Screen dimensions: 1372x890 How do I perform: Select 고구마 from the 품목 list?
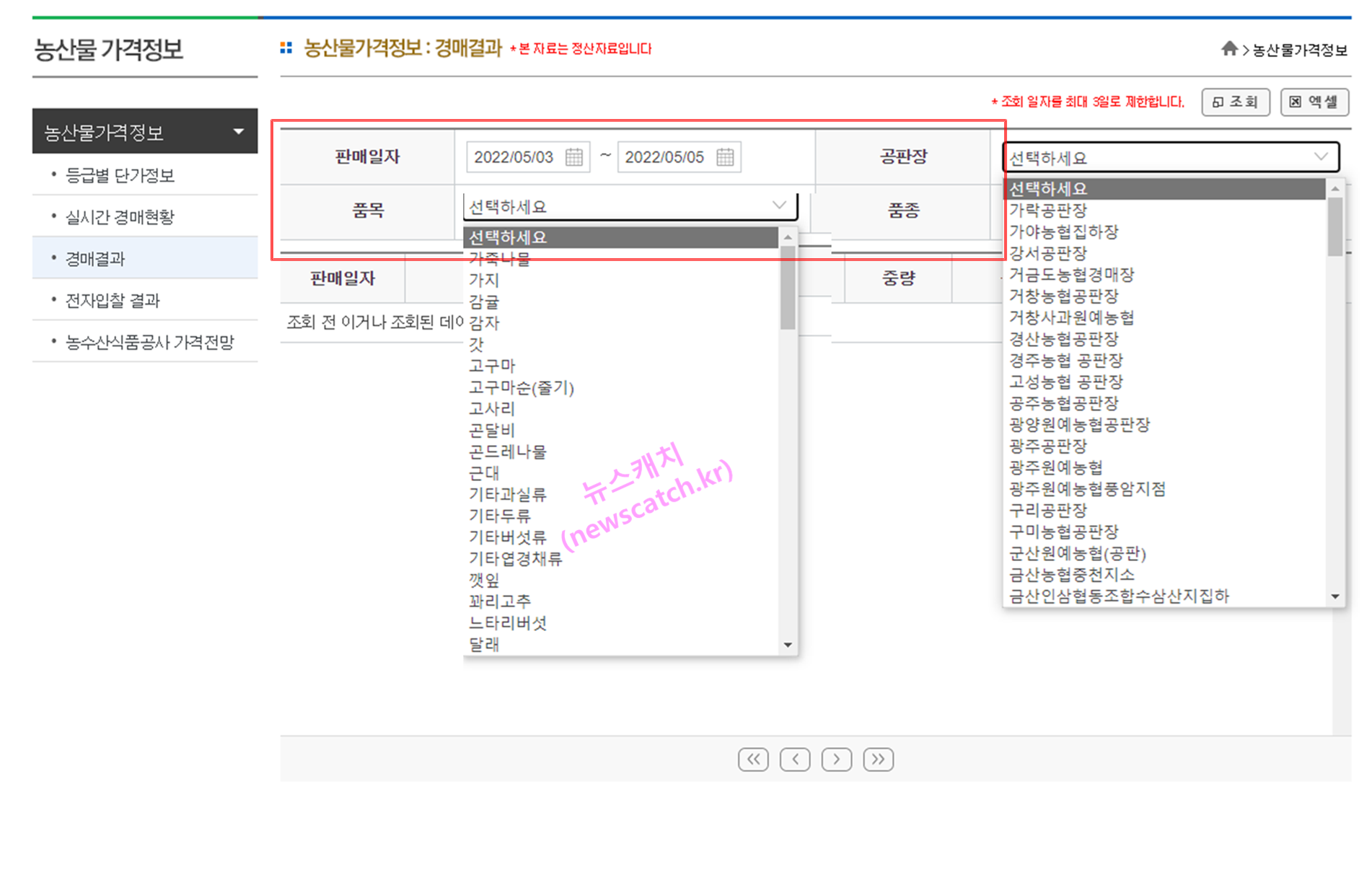click(493, 366)
